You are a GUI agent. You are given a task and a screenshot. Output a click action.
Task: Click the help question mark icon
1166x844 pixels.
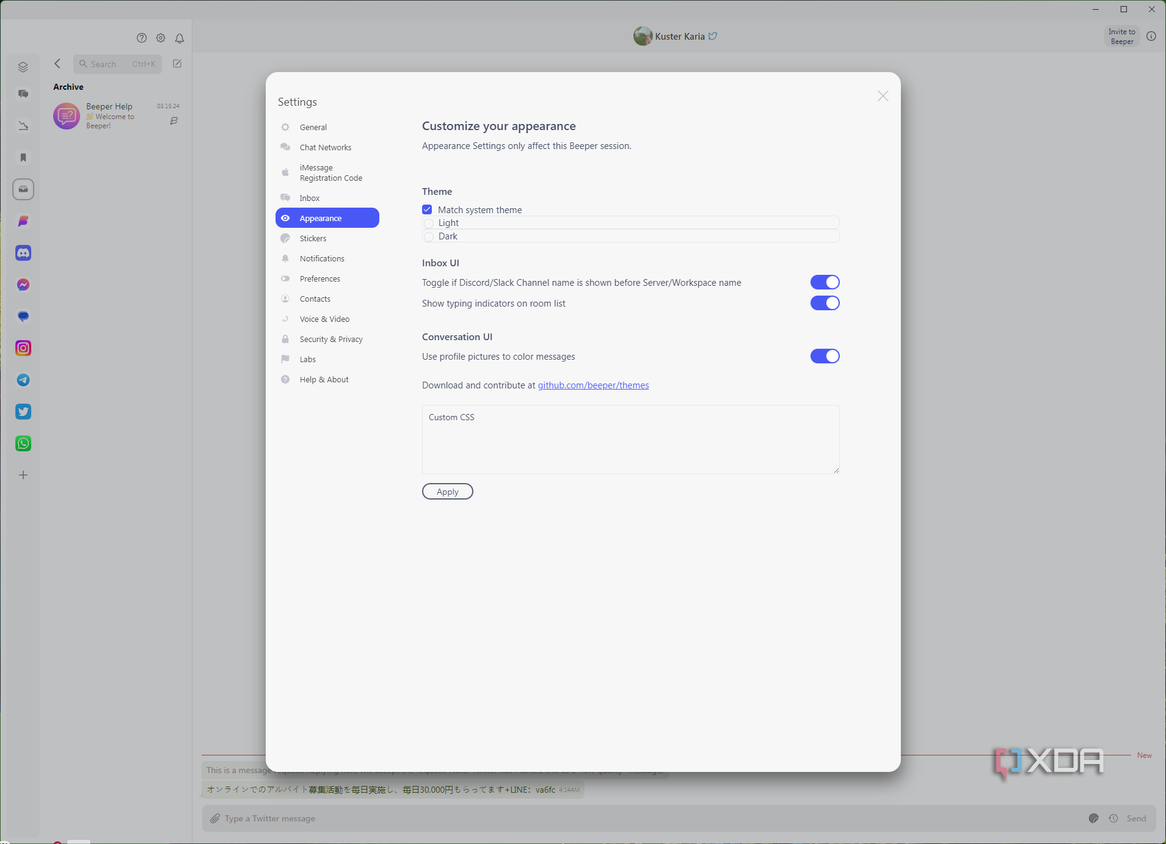141,38
